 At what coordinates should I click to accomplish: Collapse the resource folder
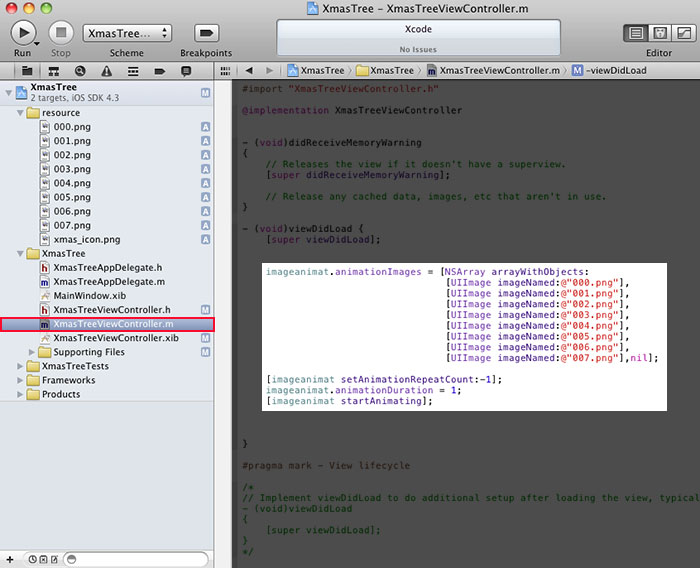click(20, 113)
